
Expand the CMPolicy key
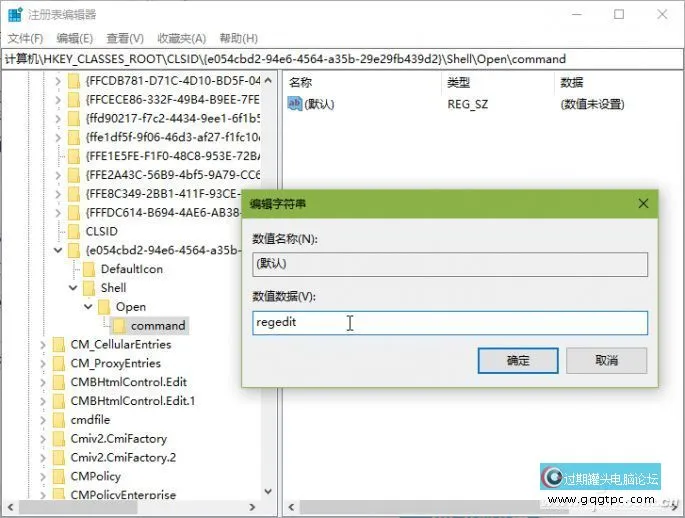43,476
